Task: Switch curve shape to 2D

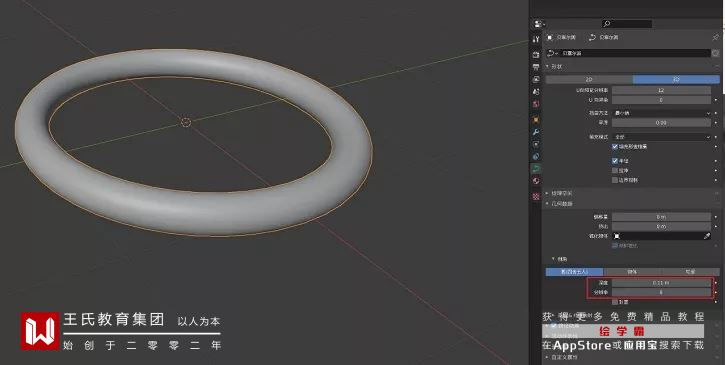Action: click(589, 80)
